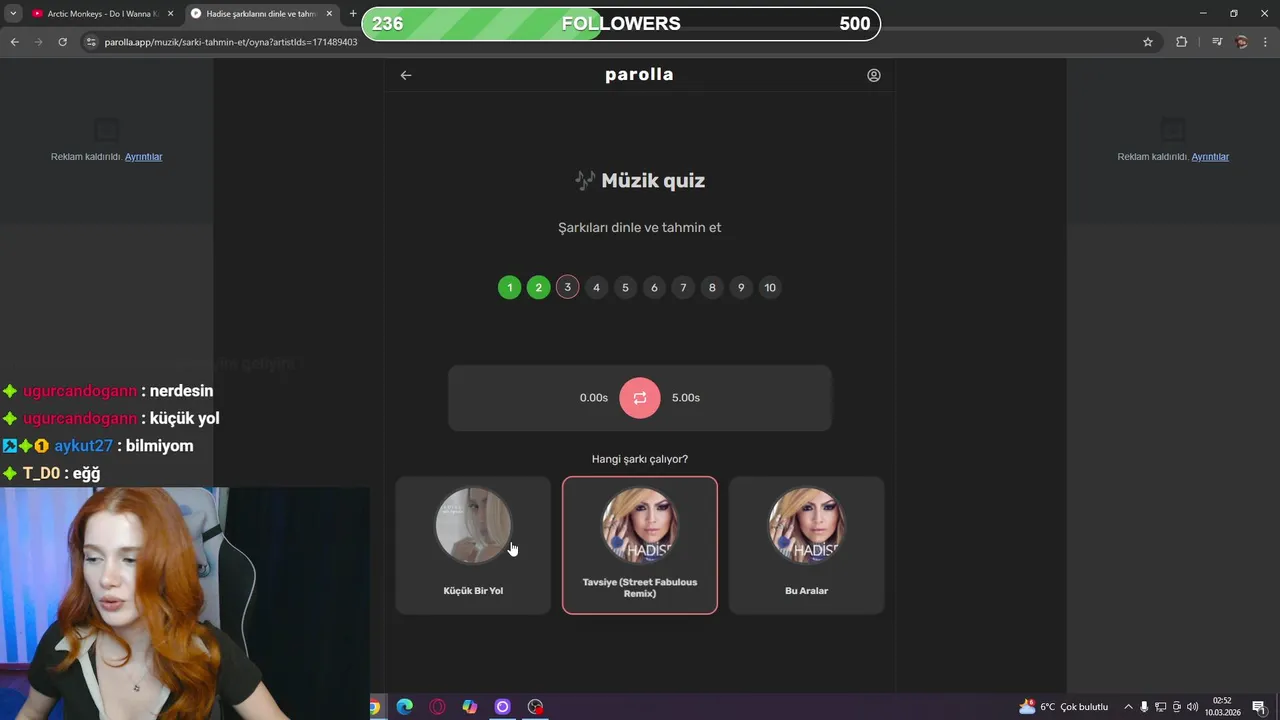This screenshot has width=1280, height=720.
Task: Select quiz step number 8
Action: click(x=713, y=288)
